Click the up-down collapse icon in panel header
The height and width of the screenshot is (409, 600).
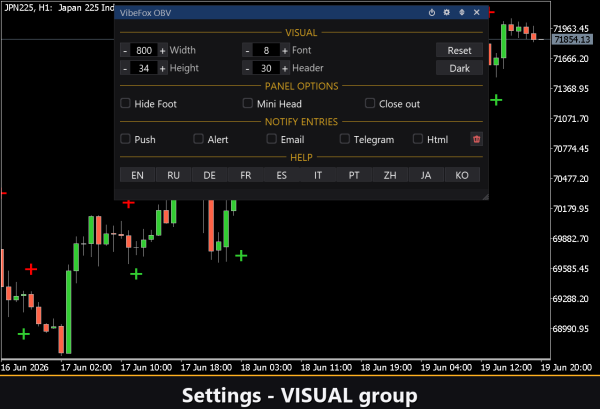462,13
